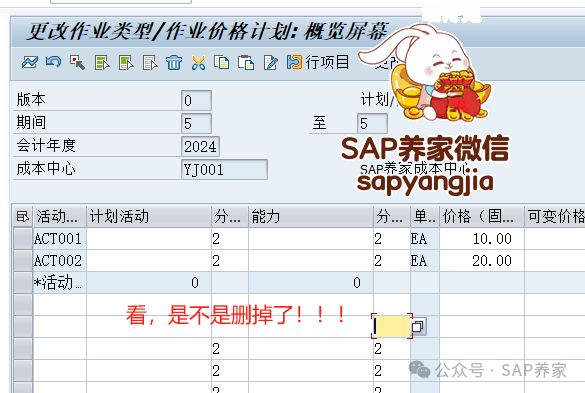Click the second green row icon
585x393 pixels.
[126, 63]
